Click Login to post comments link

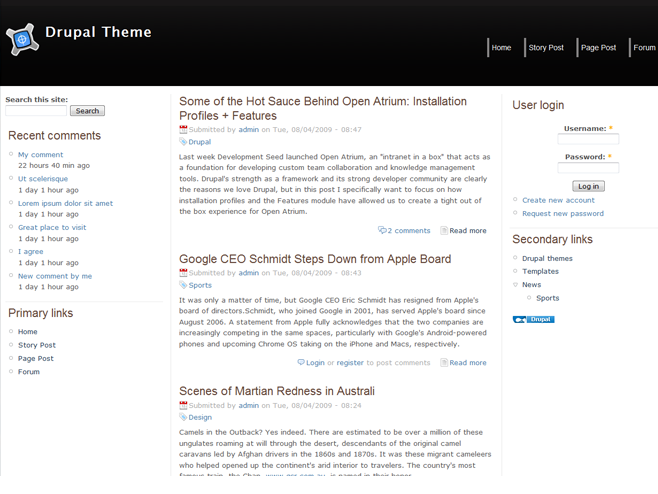(315, 363)
